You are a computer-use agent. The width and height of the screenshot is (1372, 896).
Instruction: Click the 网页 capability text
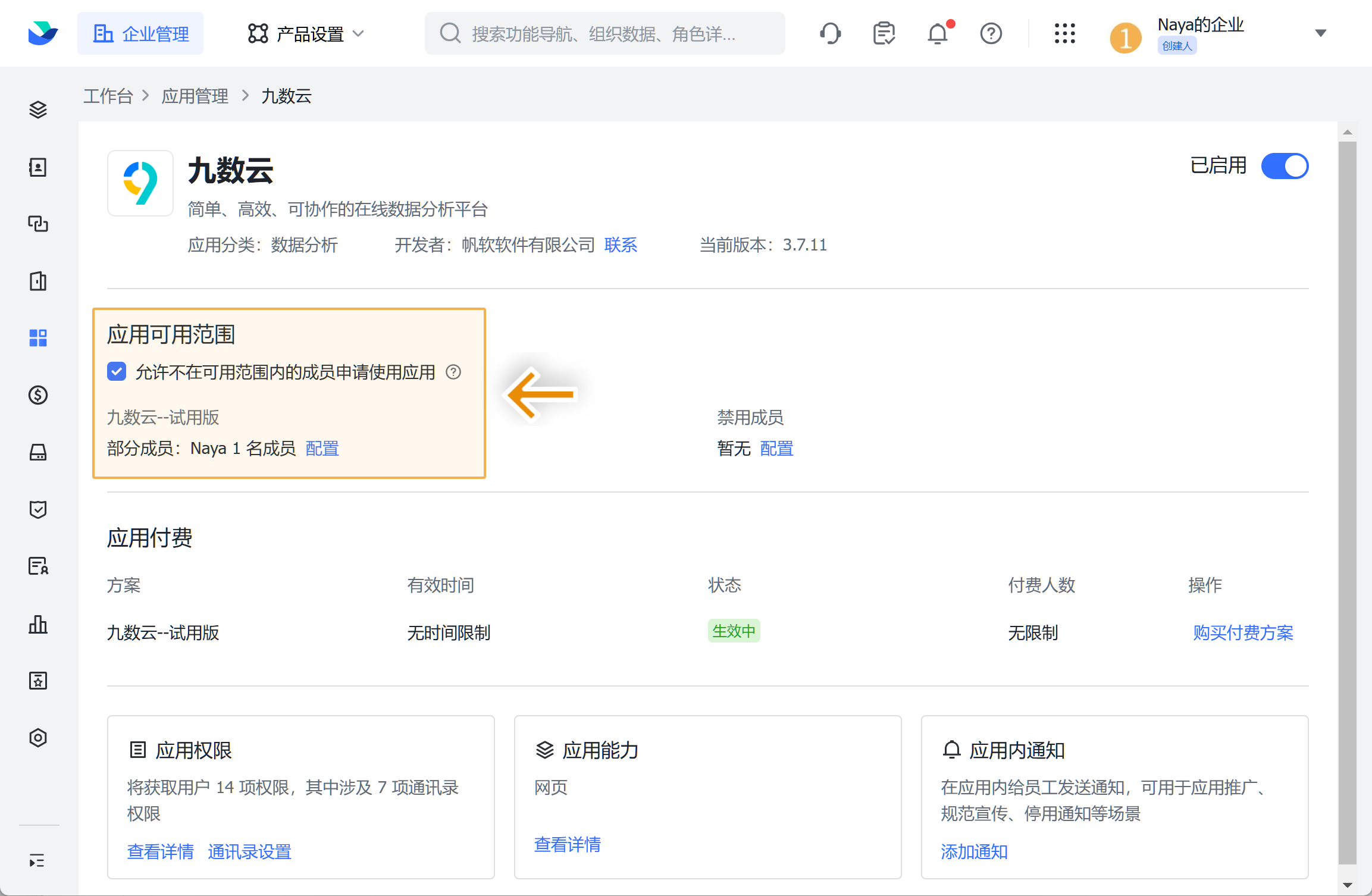(x=551, y=787)
